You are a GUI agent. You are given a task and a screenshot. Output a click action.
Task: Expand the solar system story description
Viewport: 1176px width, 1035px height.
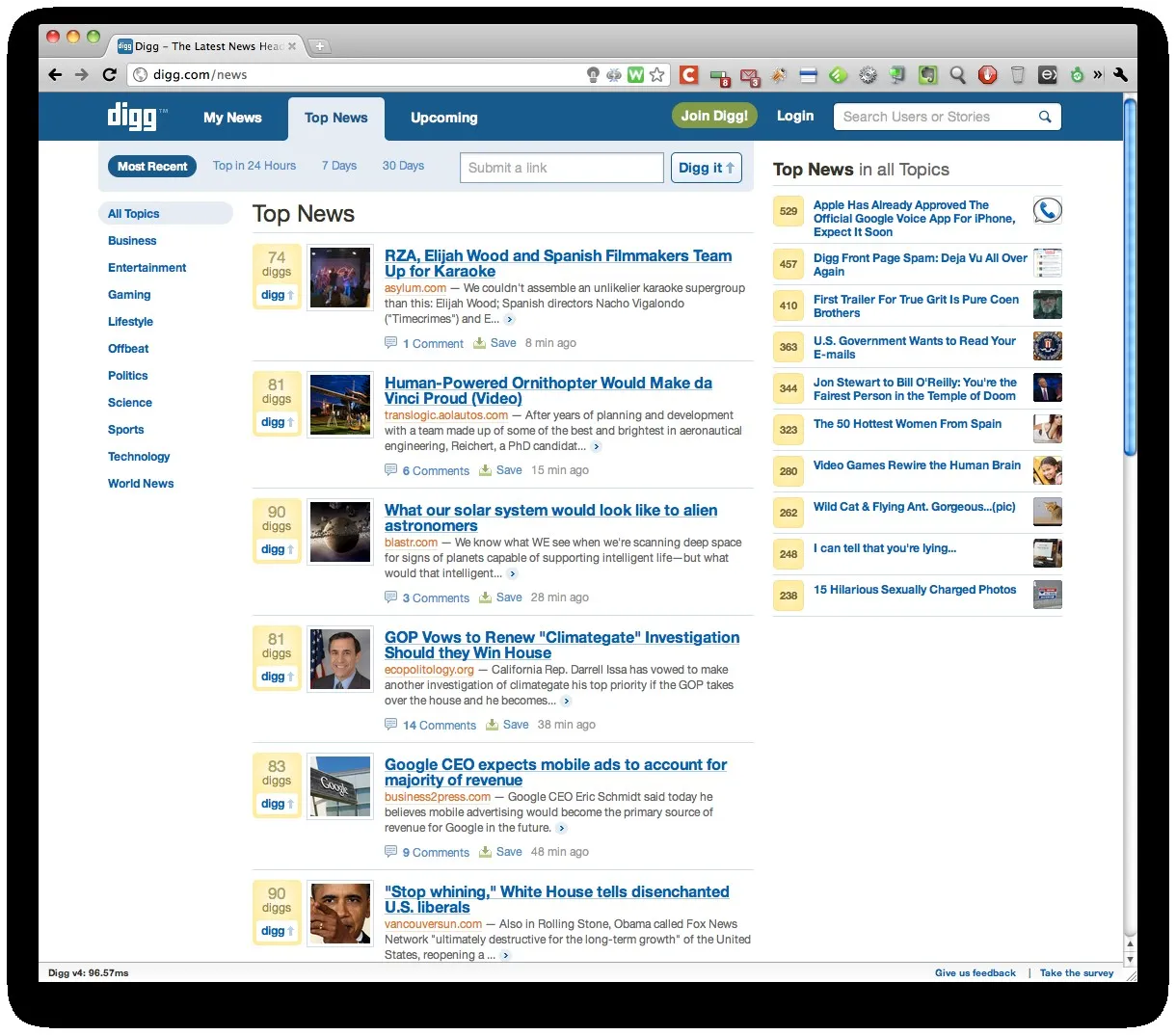point(513,573)
